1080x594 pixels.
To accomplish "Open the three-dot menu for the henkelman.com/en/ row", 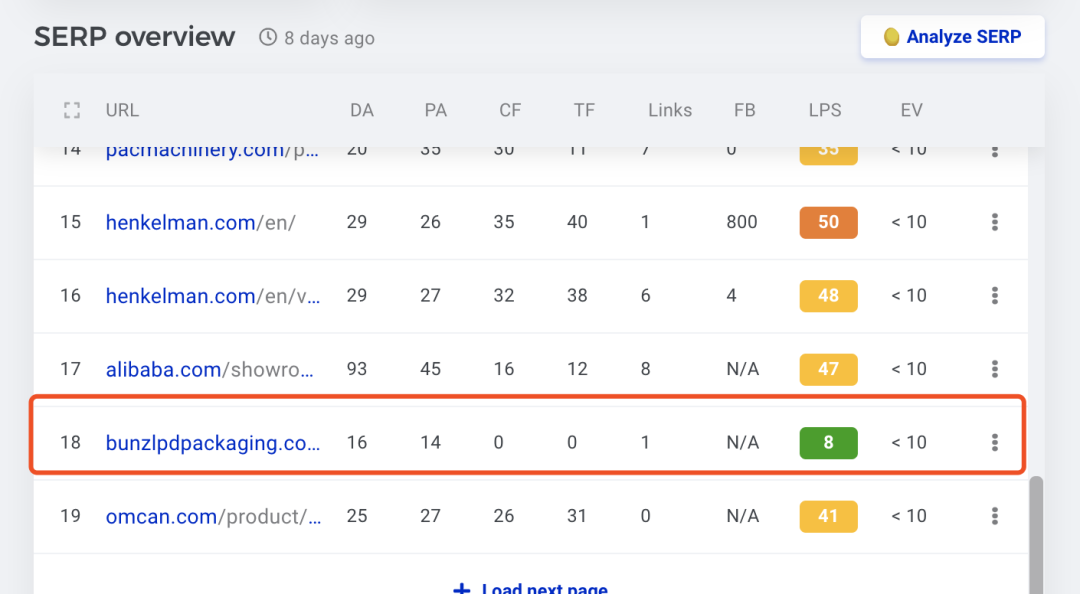I will coord(995,222).
